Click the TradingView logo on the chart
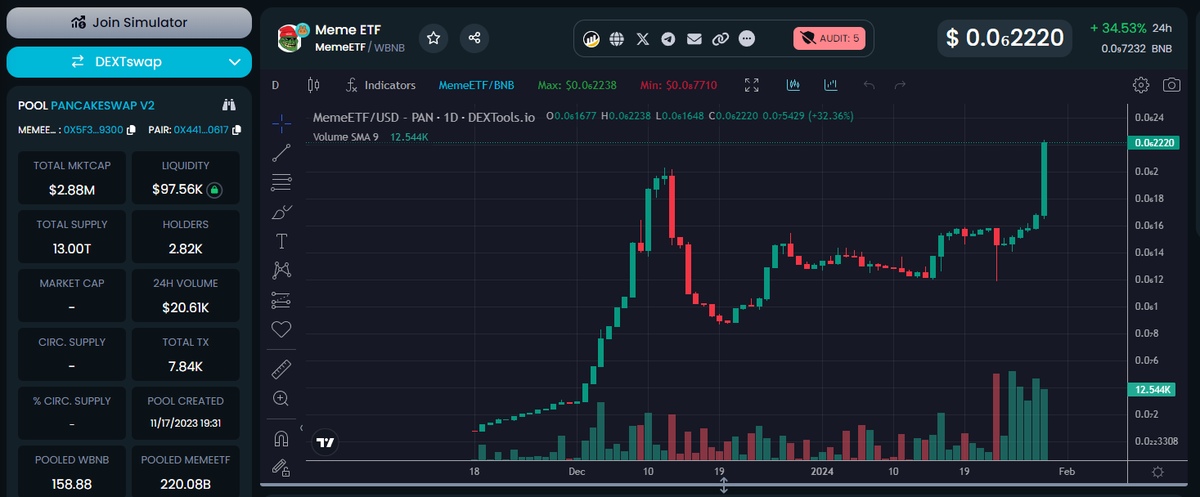1200x497 pixels. [324, 441]
